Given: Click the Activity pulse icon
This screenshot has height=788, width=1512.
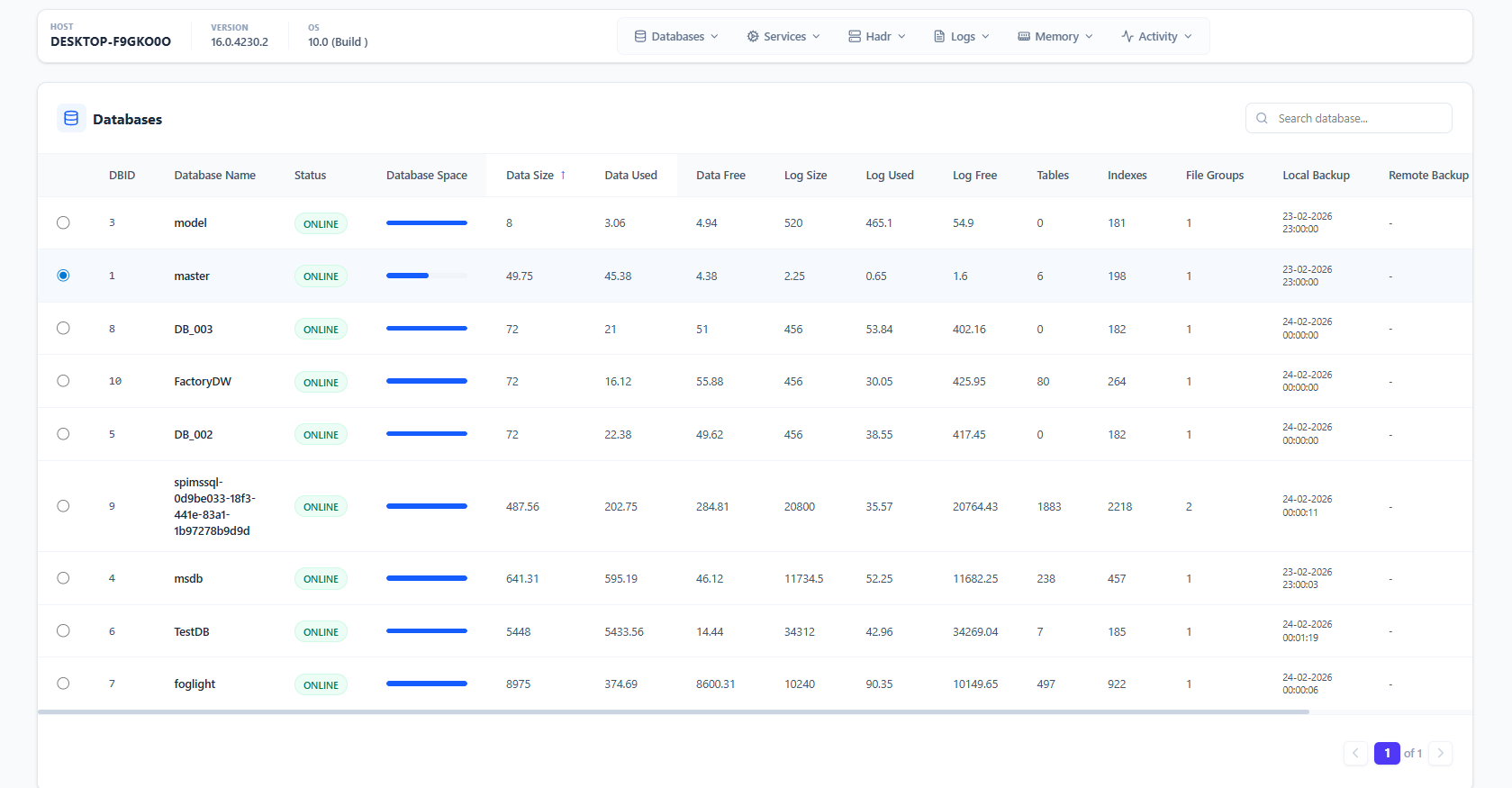Looking at the screenshot, I should click(x=1127, y=37).
